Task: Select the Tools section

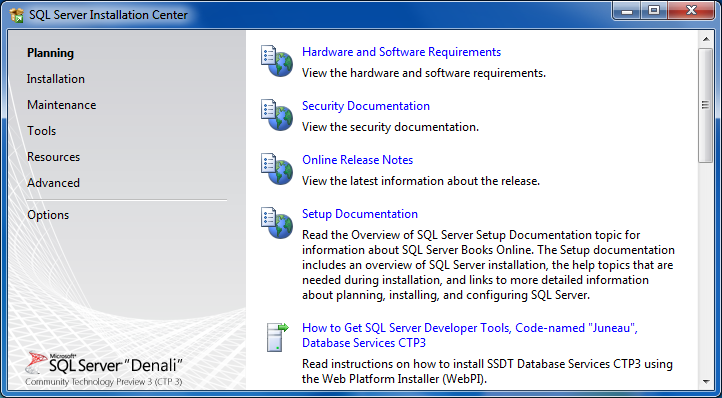Action: (41, 131)
